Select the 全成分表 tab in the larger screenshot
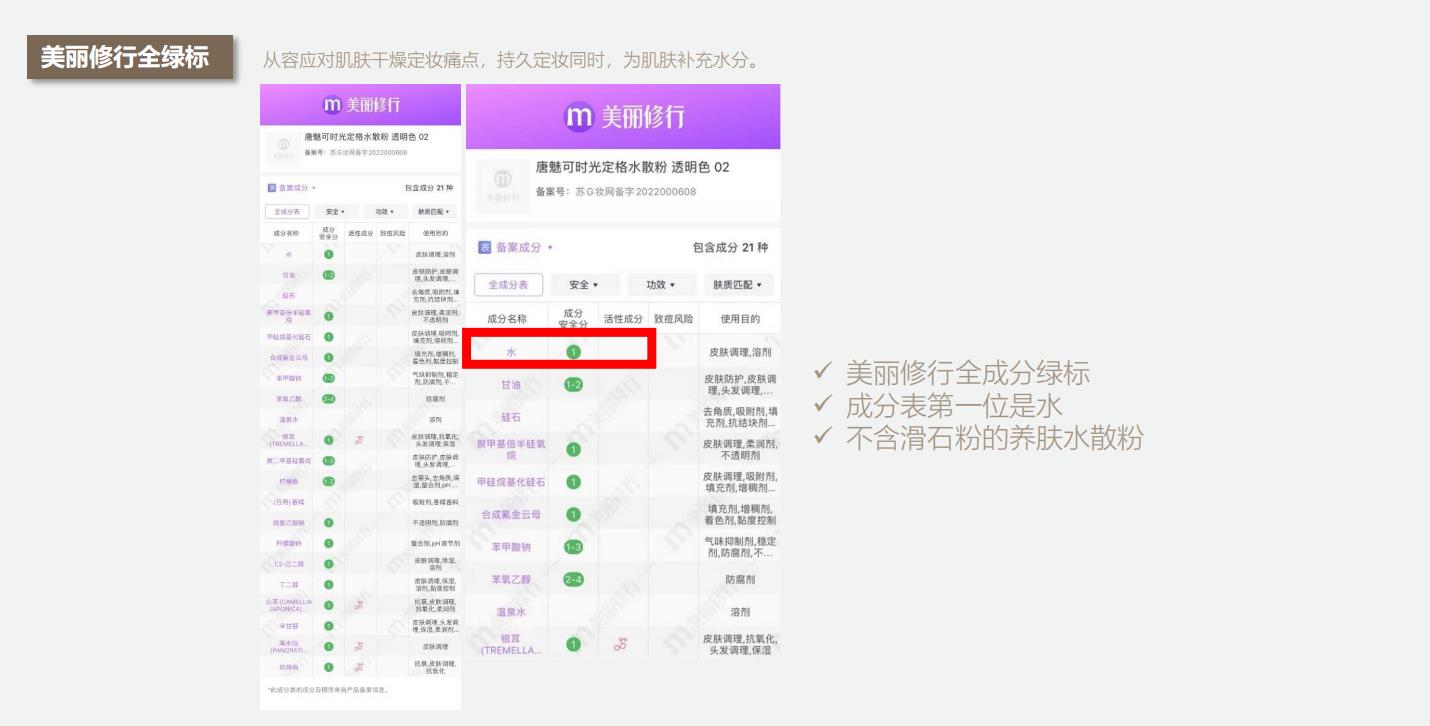Viewport: 1430px width, 726px height. point(508,285)
